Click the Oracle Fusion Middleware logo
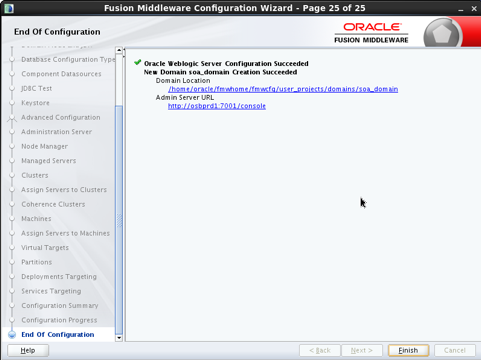The height and width of the screenshot is (360, 481). click(371, 33)
